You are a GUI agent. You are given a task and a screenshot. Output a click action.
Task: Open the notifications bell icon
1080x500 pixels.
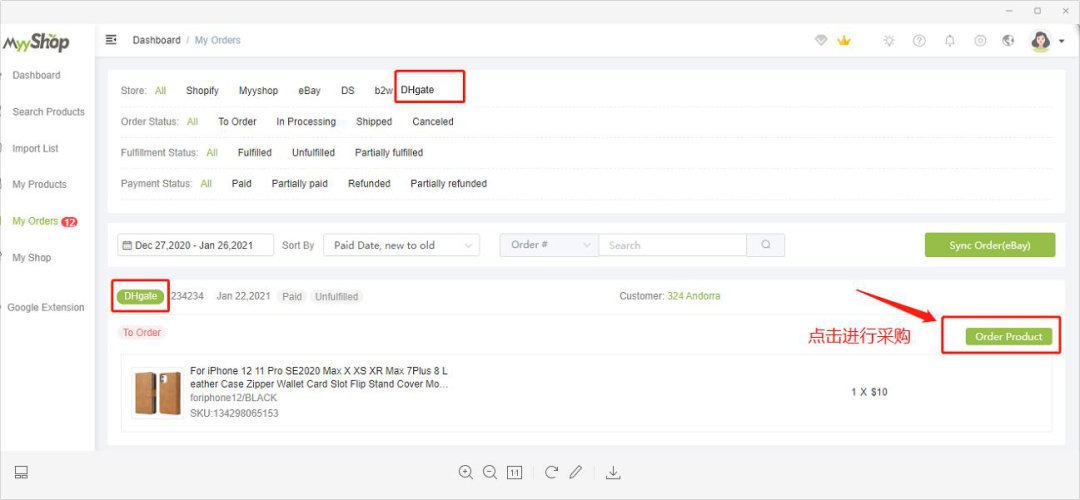[x=950, y=41]
